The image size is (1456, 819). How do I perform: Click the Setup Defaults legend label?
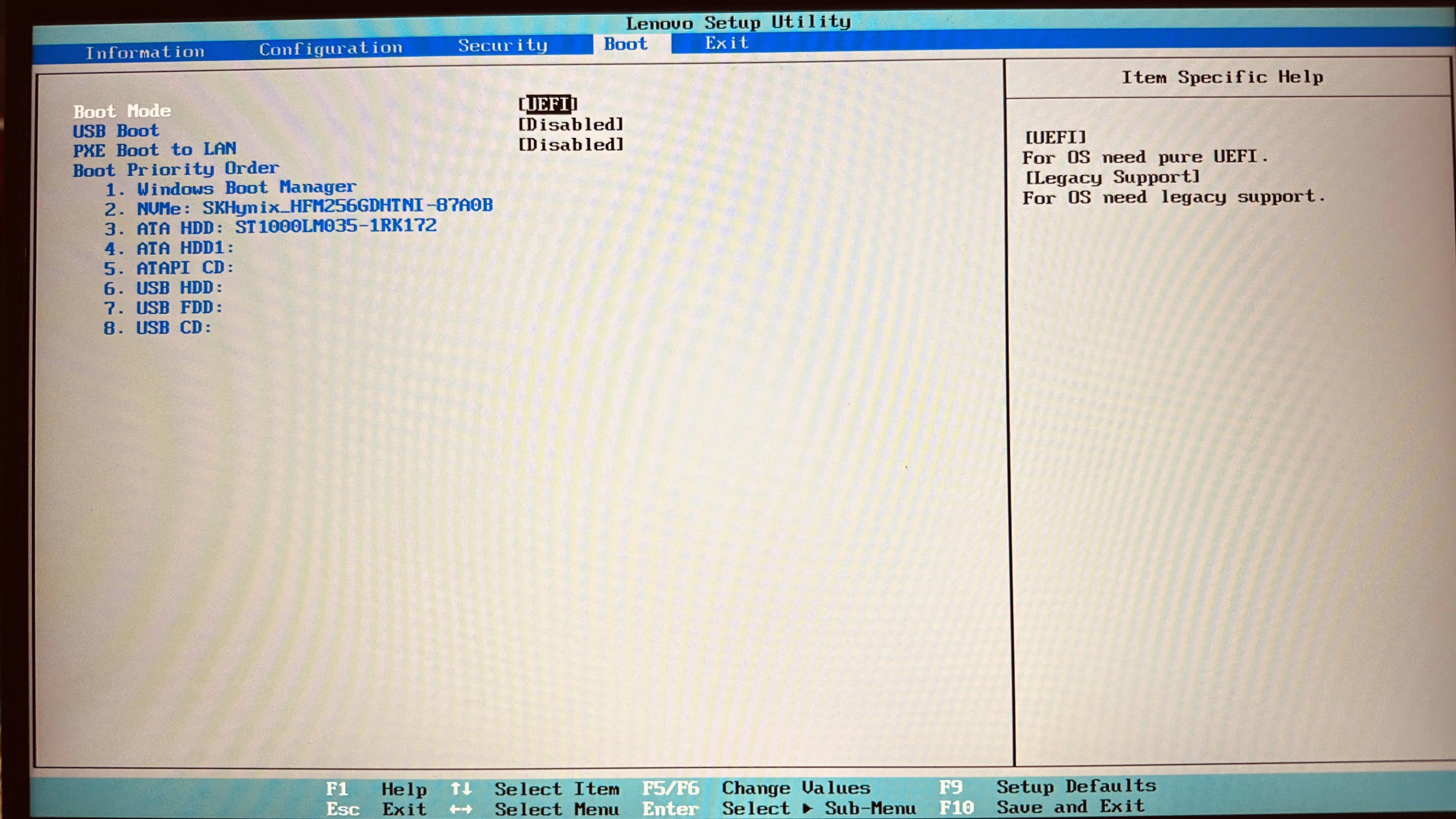(1076, 786)
